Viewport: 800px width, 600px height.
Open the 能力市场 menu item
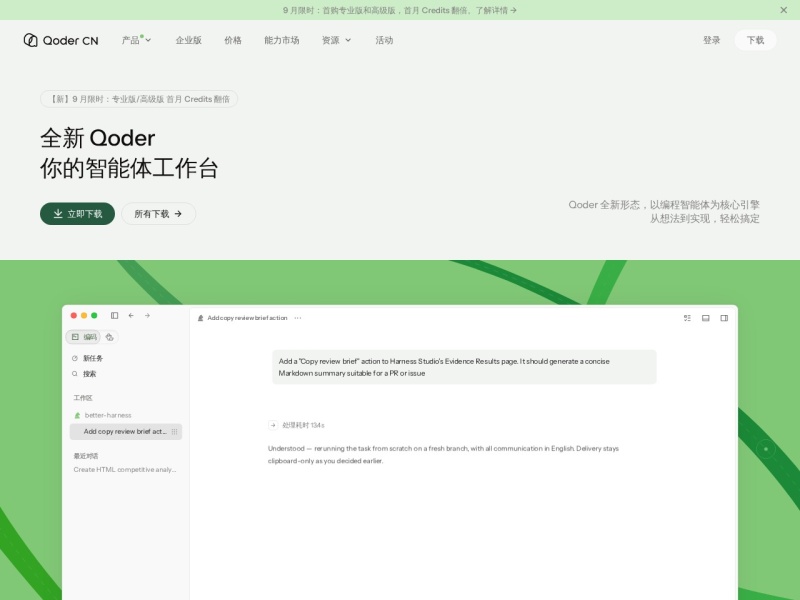click(282, 40)
